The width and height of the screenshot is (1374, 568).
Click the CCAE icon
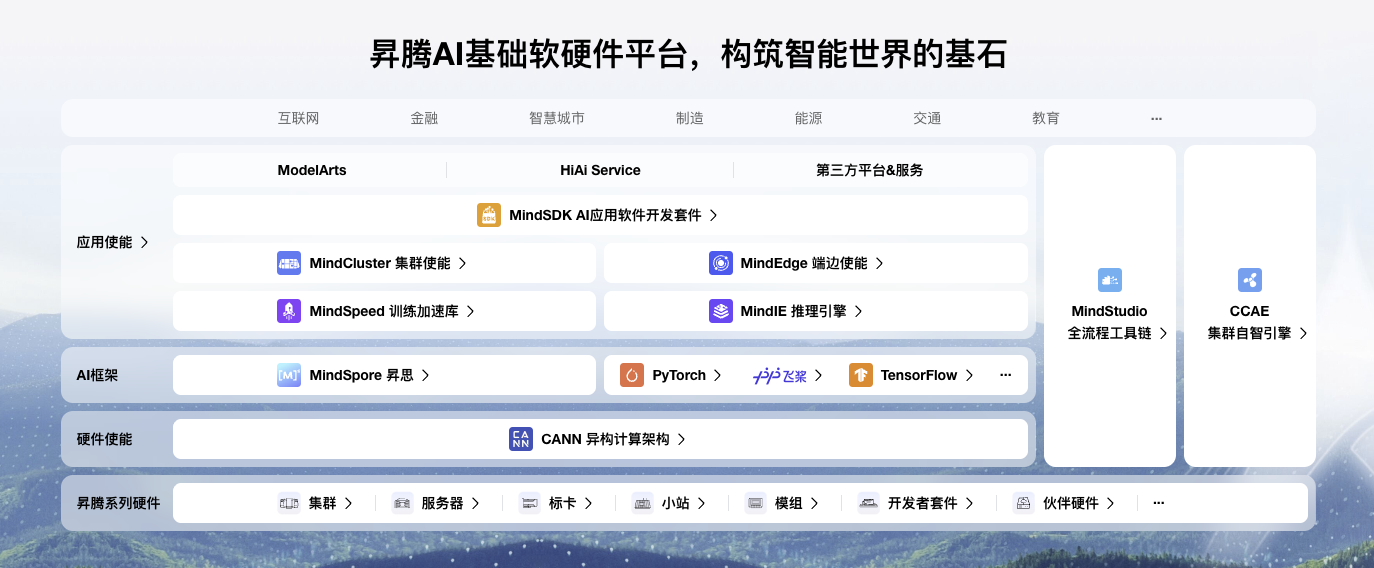point(1250,280)
